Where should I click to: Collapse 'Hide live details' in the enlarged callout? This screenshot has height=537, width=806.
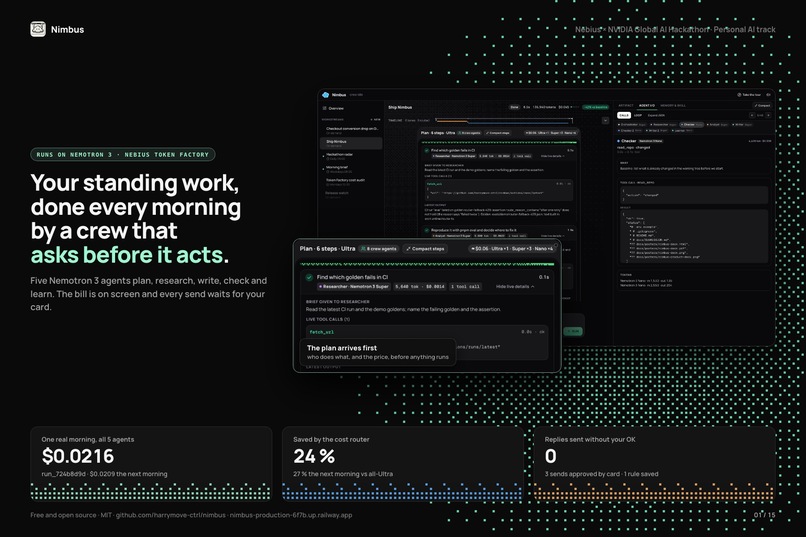[515, 286]
